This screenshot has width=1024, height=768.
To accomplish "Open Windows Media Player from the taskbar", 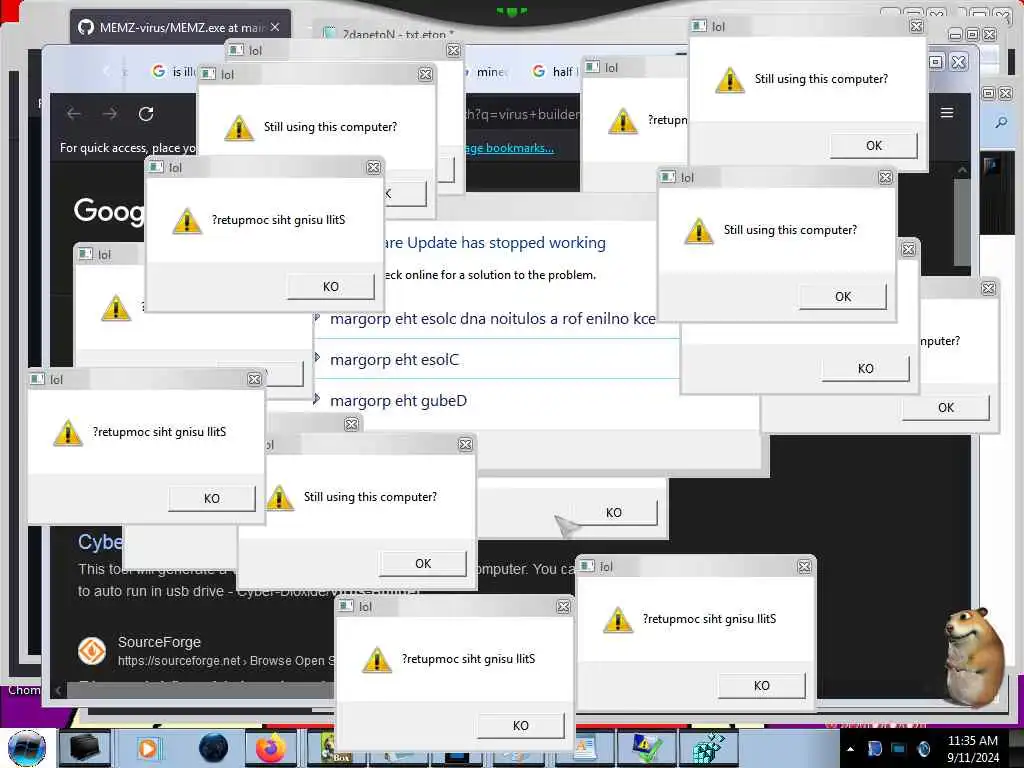I will pyautogui.click(x=148, y=748).
